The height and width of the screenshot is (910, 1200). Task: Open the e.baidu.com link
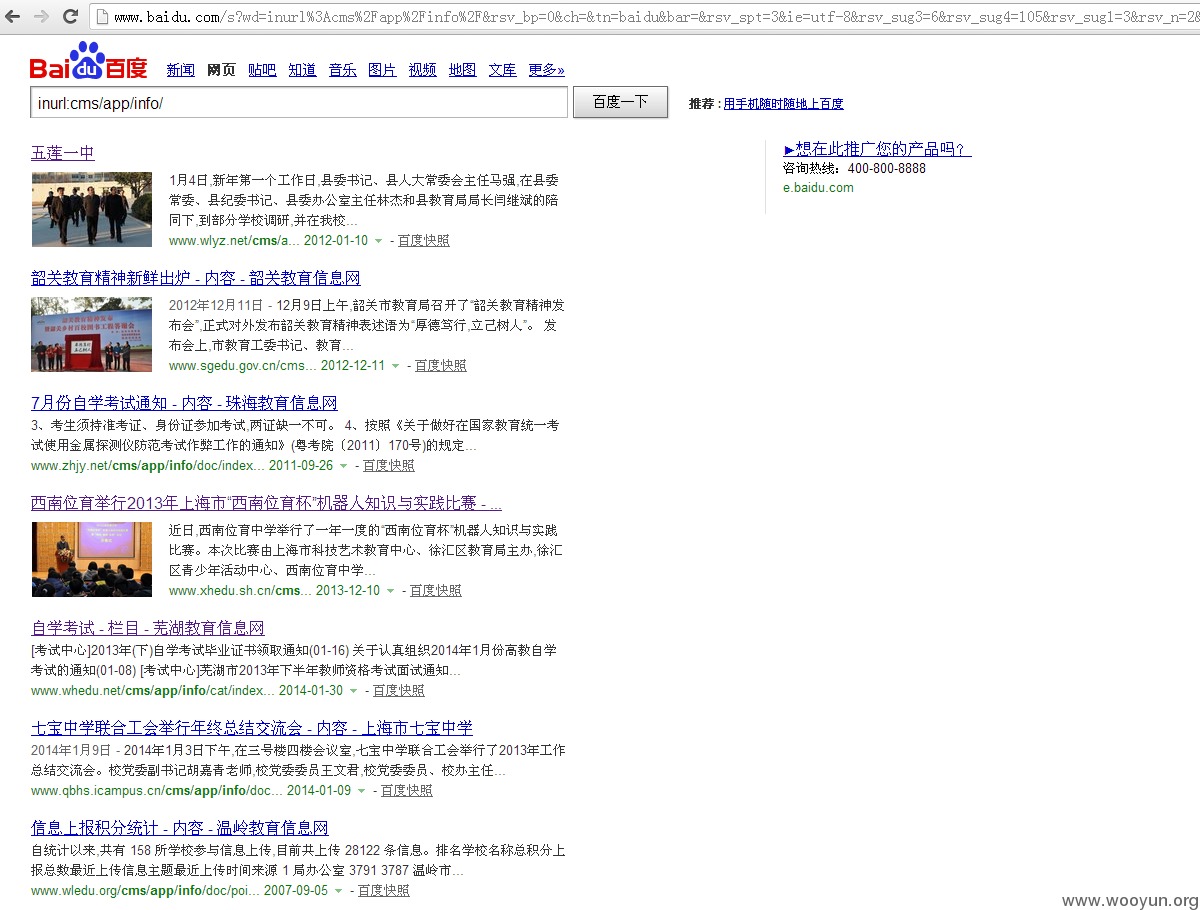818,187
